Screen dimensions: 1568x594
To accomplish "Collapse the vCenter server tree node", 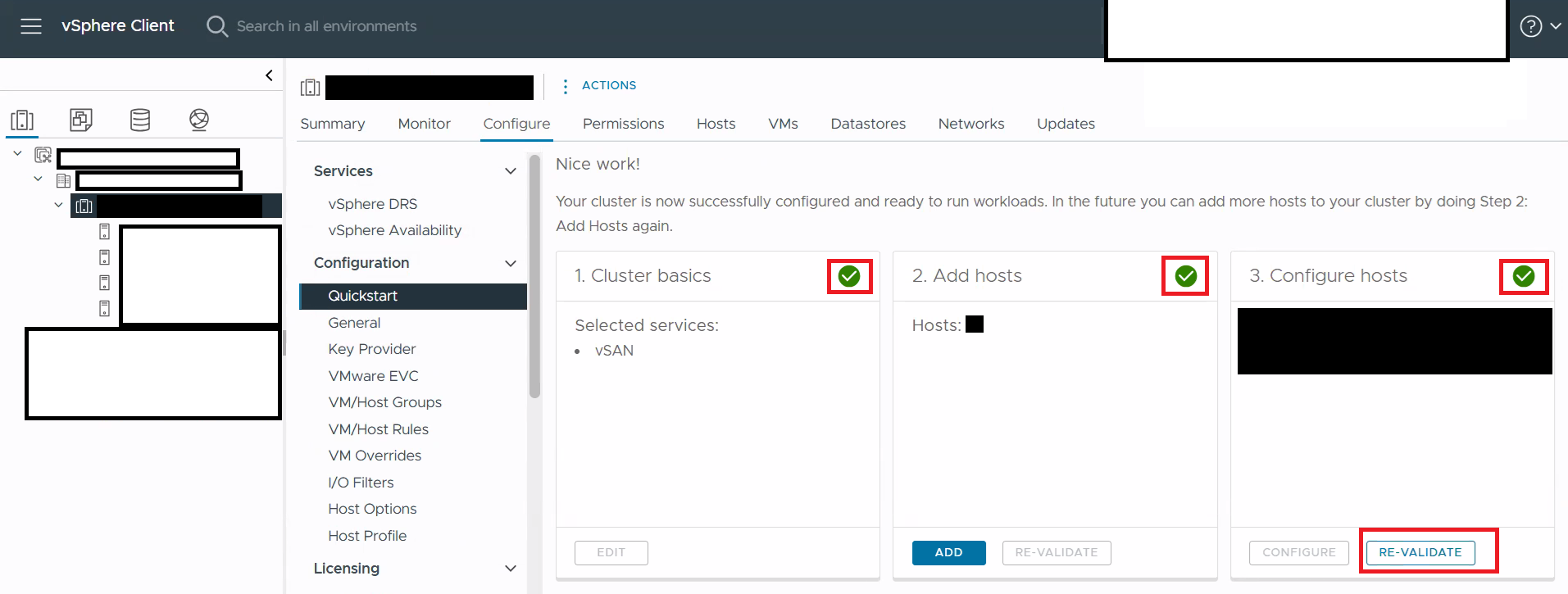I will (17, 153).
